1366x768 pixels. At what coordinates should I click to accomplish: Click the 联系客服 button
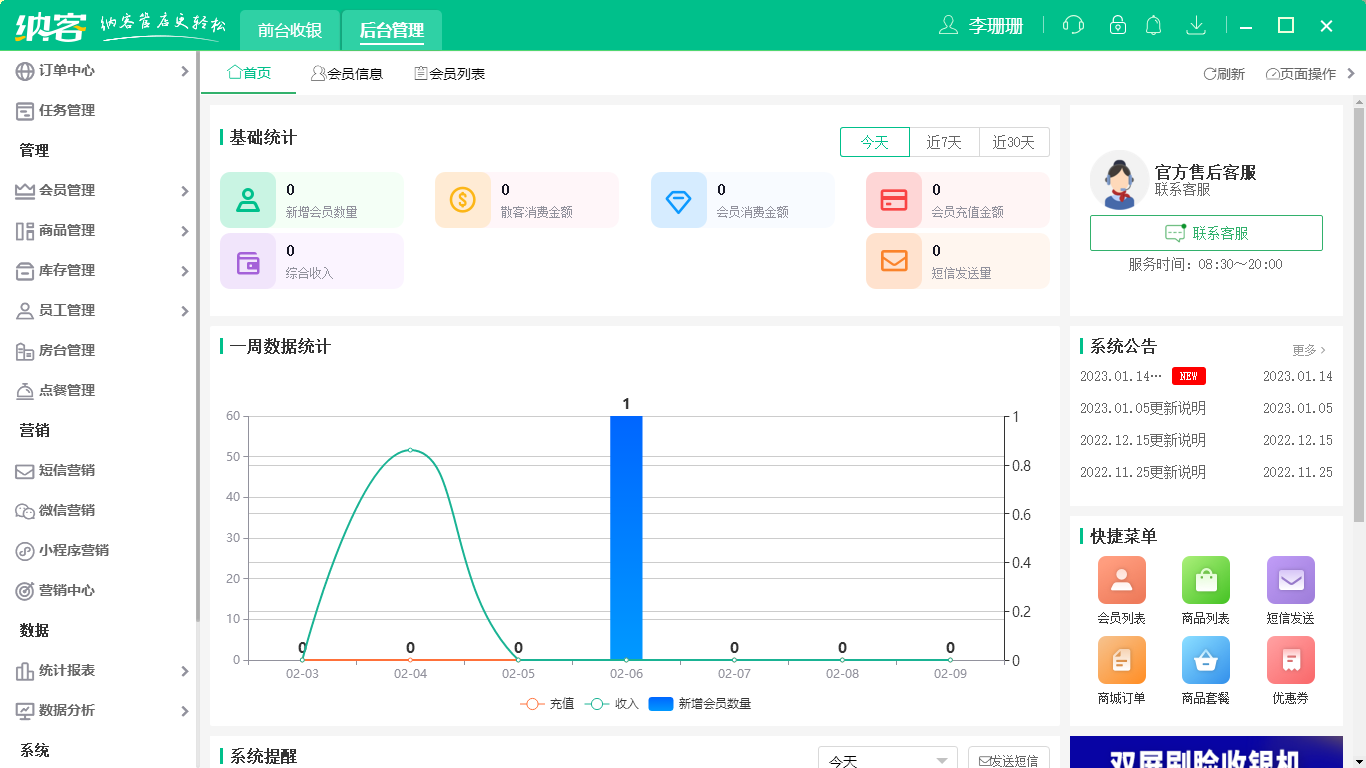click(x=1206, y=233)
